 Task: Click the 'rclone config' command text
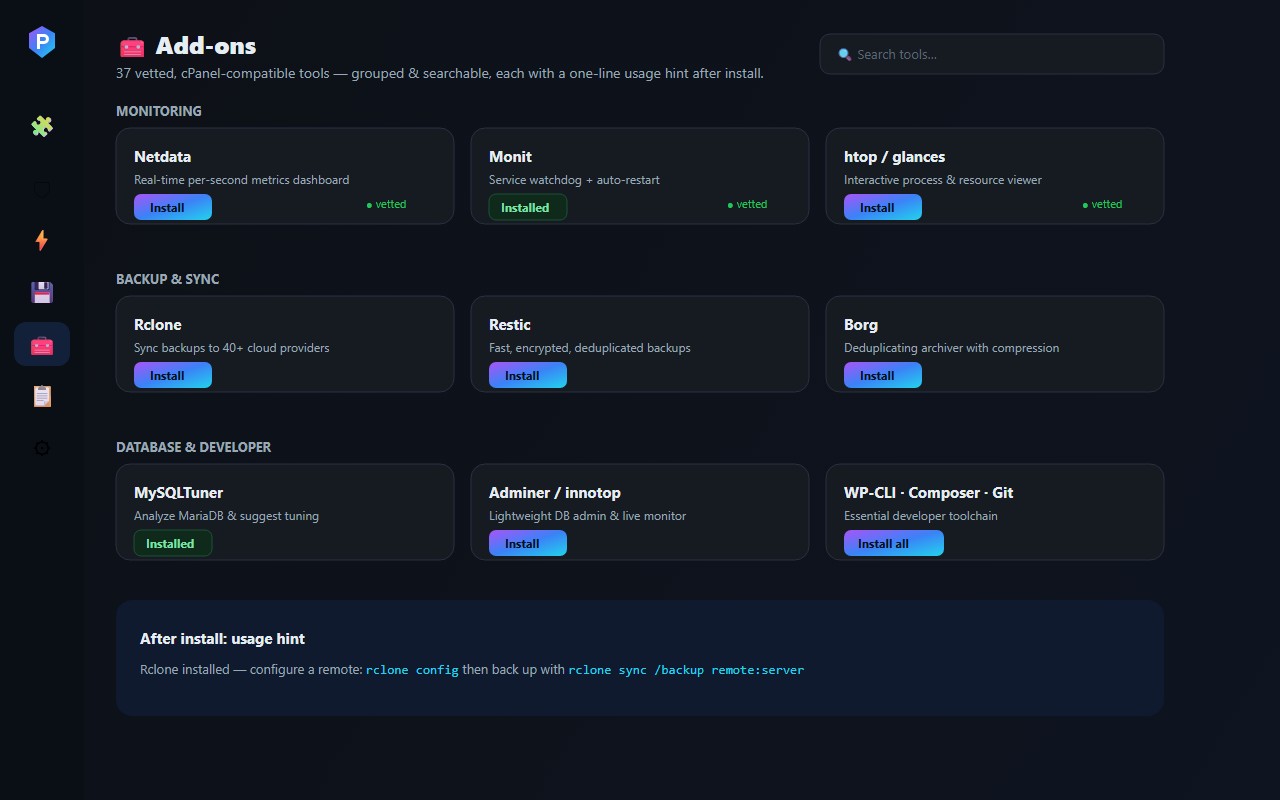(412, 670)
